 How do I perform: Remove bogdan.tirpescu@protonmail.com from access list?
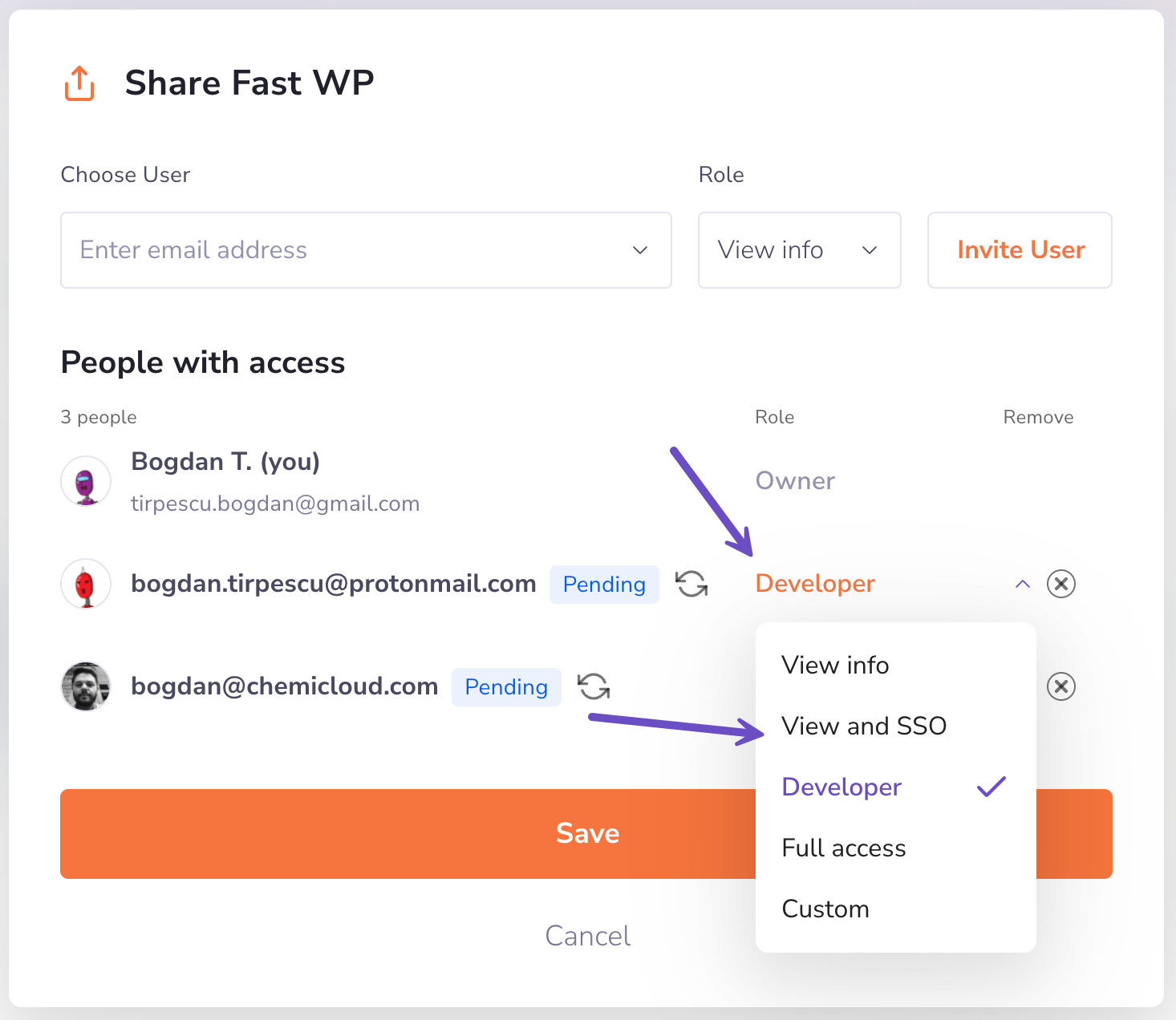(x=1060, y=584)
